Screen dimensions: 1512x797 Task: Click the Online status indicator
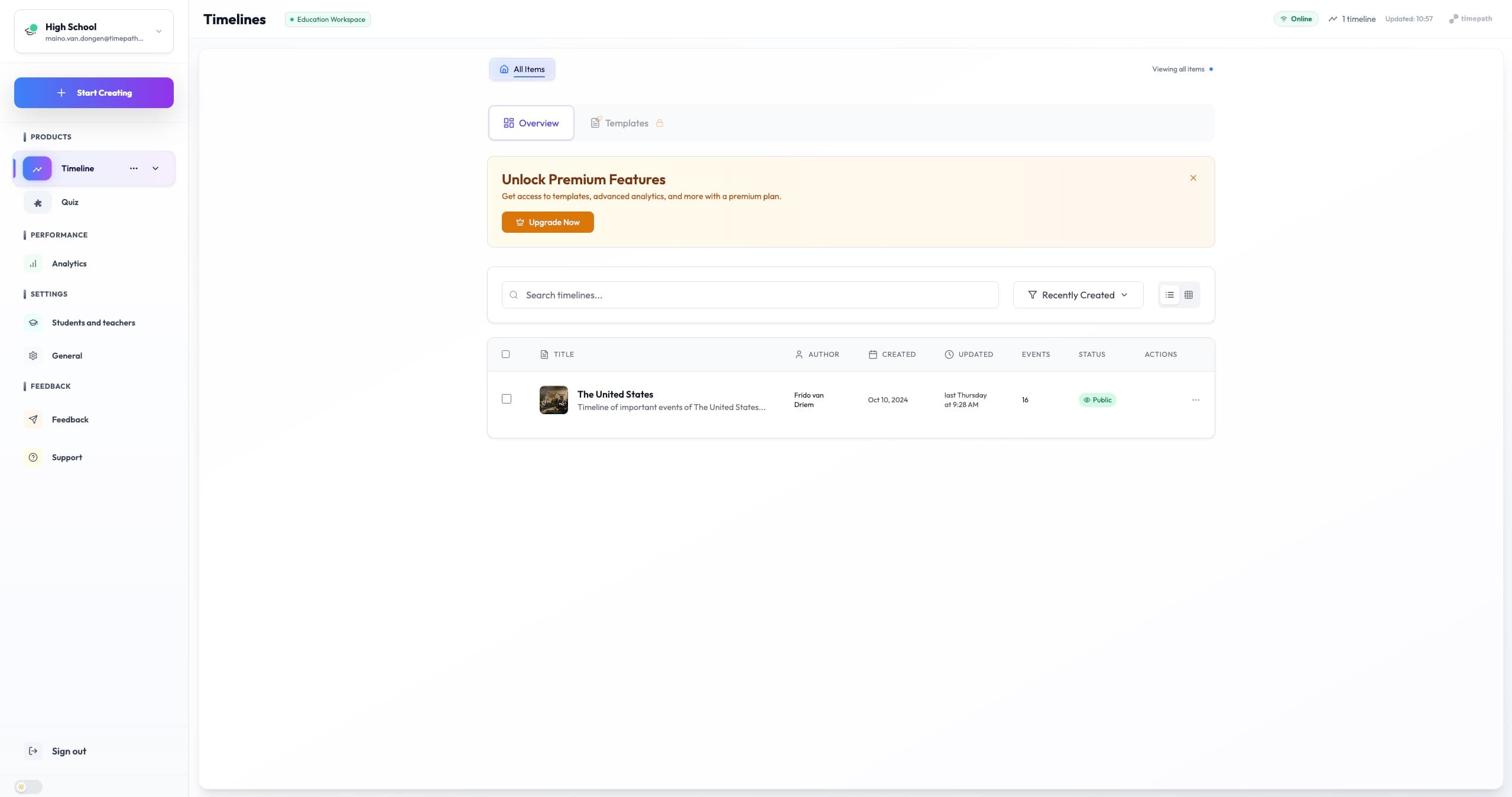click(1296, 19)
